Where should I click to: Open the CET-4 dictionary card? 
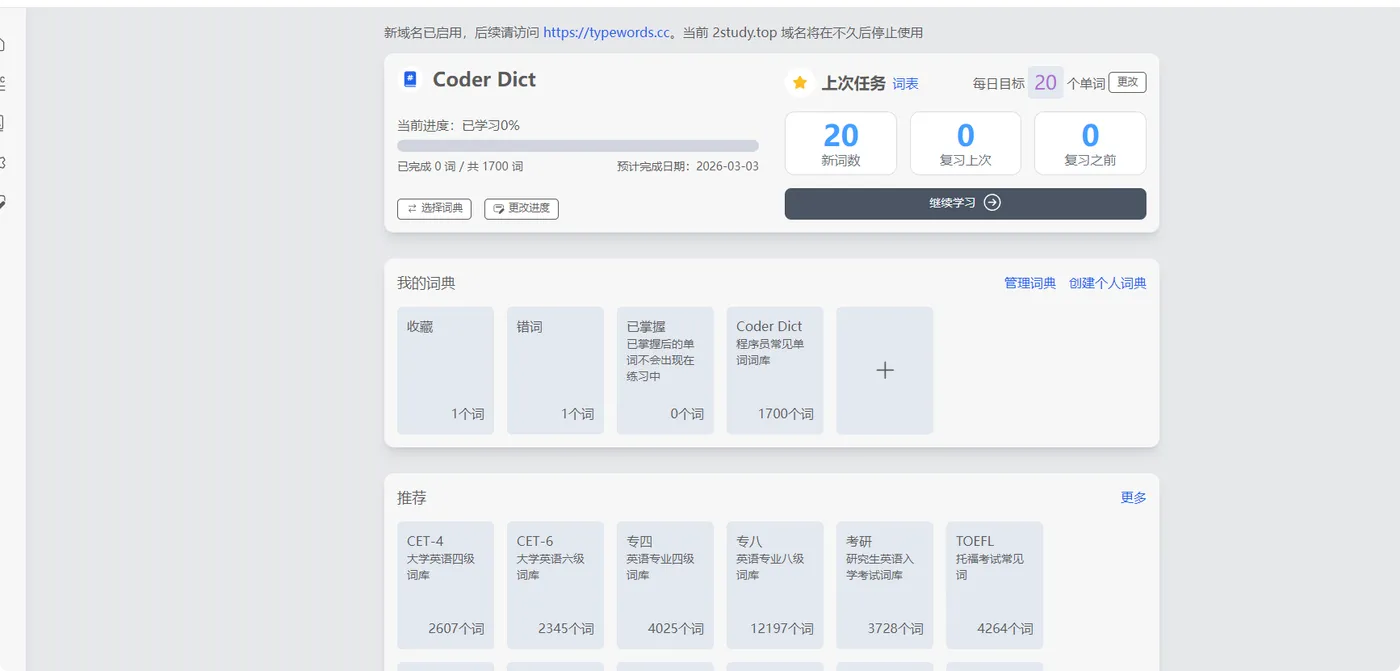click(x=445, y=586)
